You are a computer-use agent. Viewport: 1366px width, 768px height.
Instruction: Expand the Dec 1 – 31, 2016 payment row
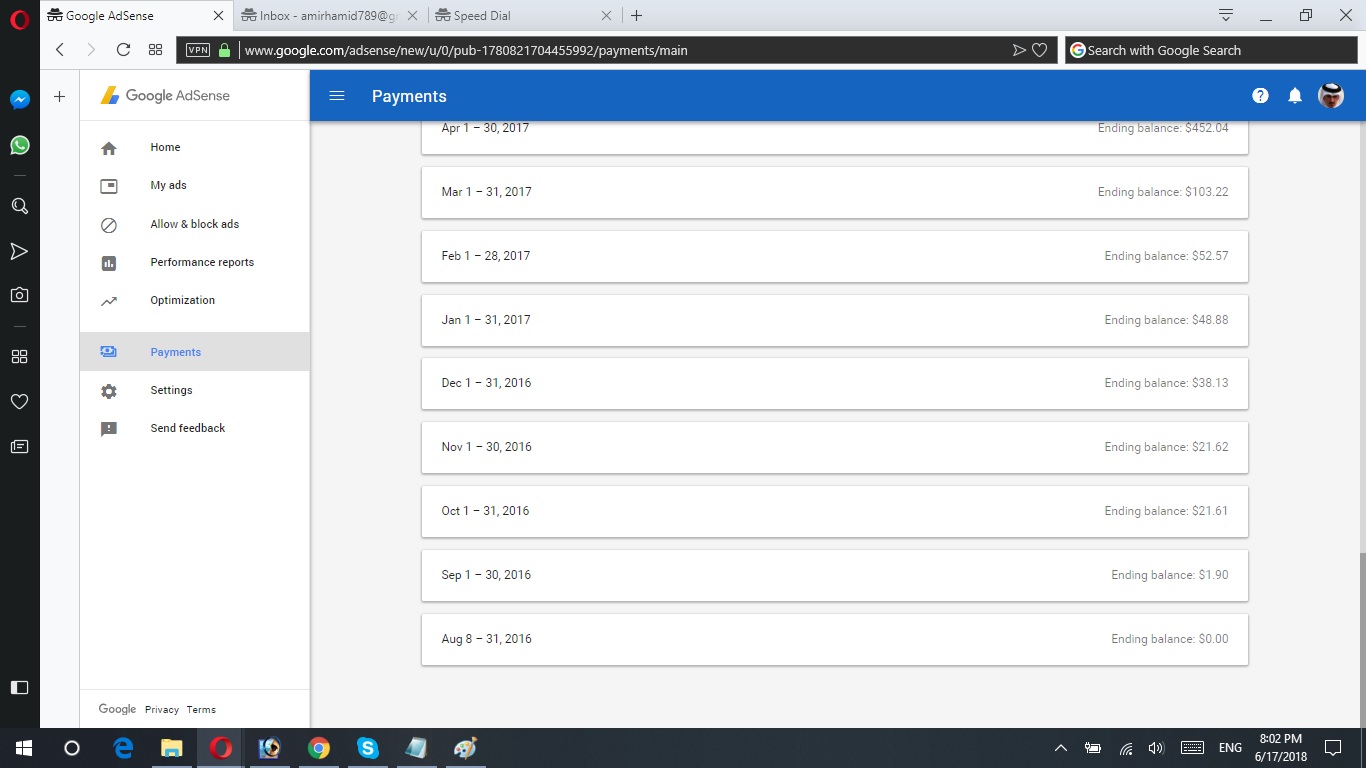tap(834, 383)
